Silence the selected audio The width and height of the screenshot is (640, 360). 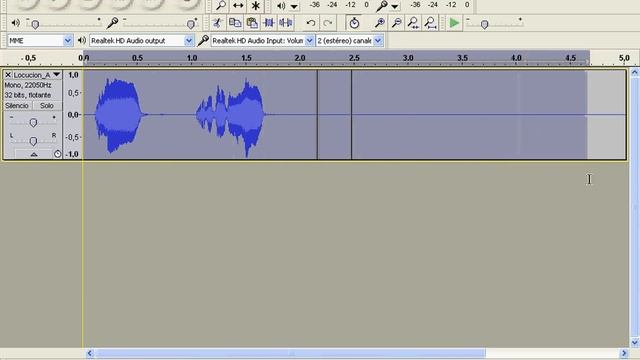tap(286, 23)
